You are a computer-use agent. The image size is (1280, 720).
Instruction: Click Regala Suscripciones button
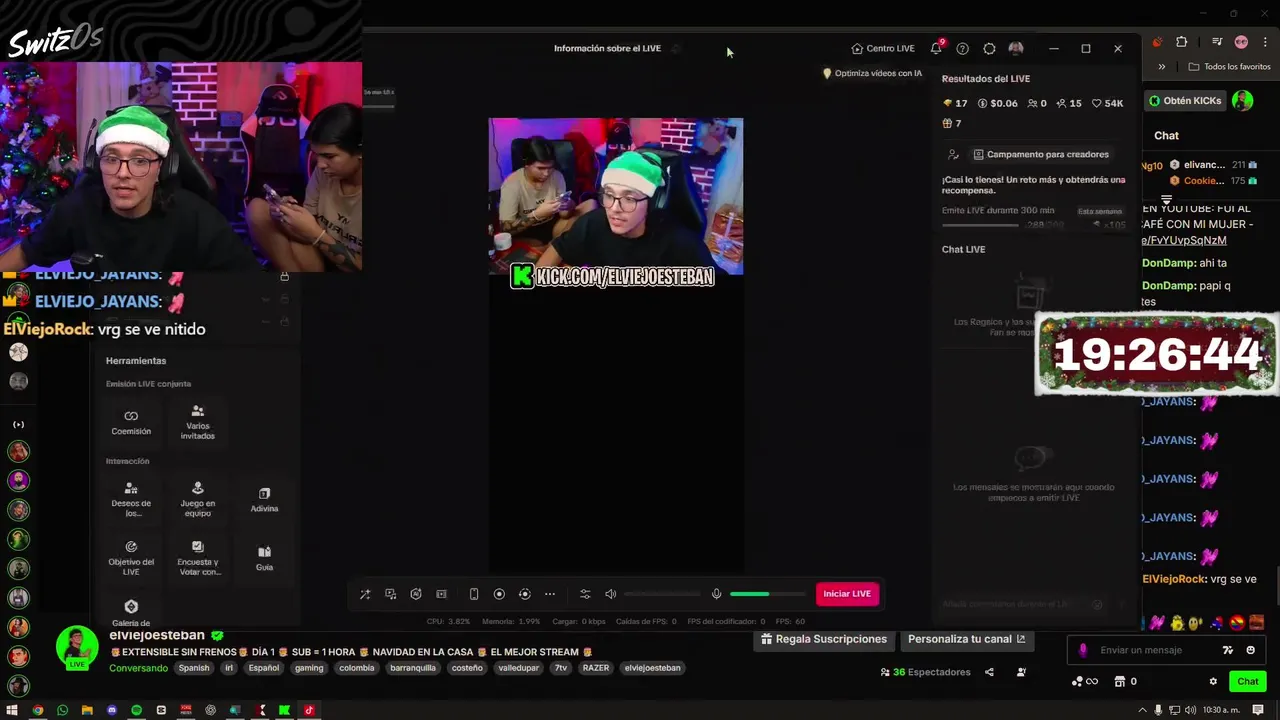[824, 639]
